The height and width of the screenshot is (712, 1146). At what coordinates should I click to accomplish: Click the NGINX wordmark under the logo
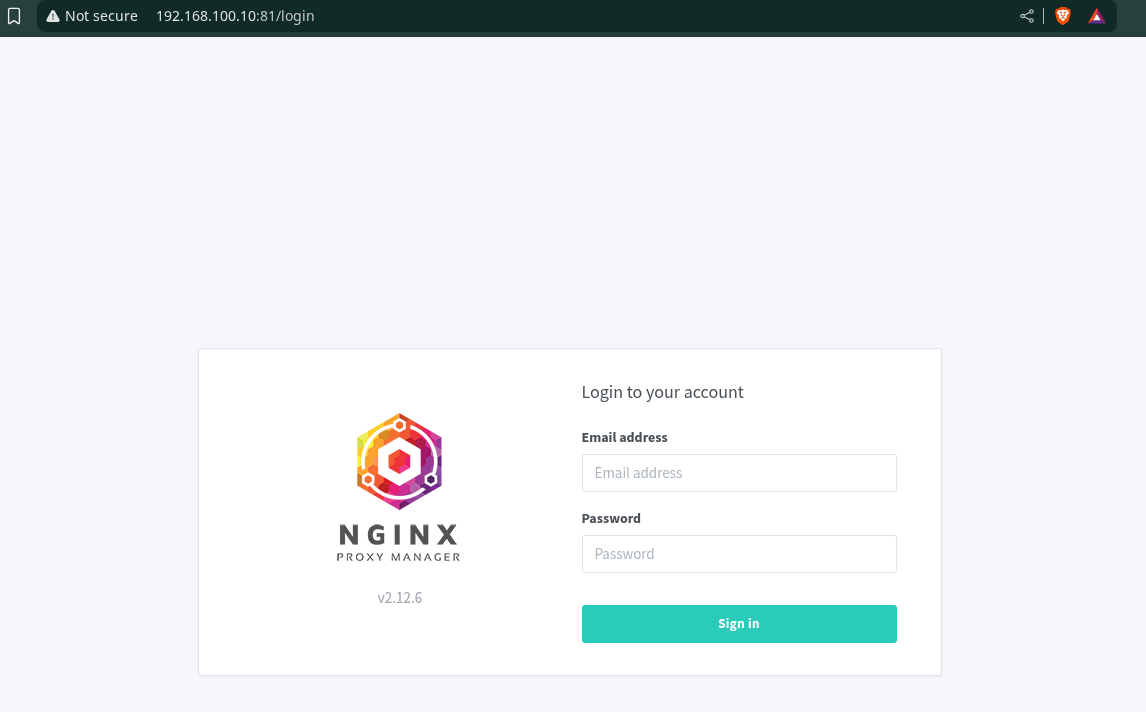(x=399, y=534)
